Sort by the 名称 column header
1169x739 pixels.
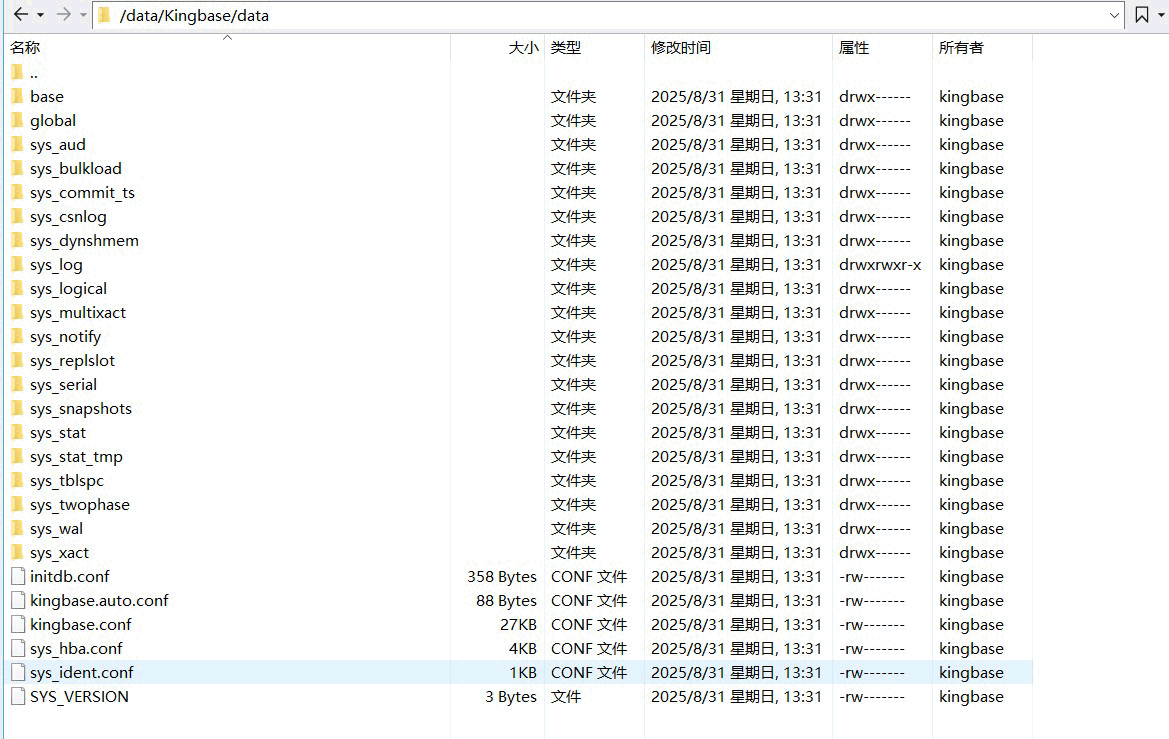(x=25, y=48)
